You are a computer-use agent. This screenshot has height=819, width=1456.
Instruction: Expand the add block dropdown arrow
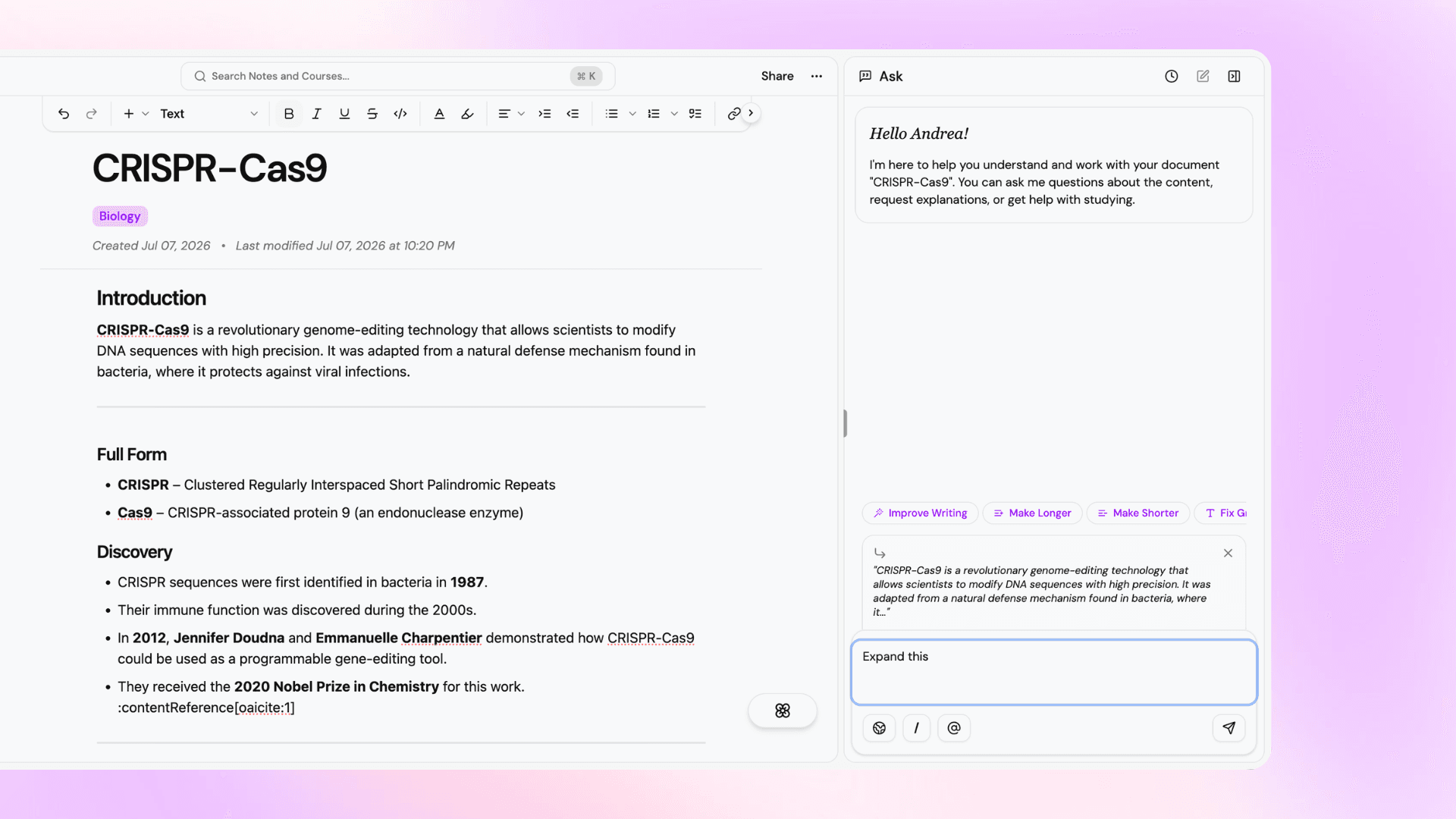(x=146, y=114)
